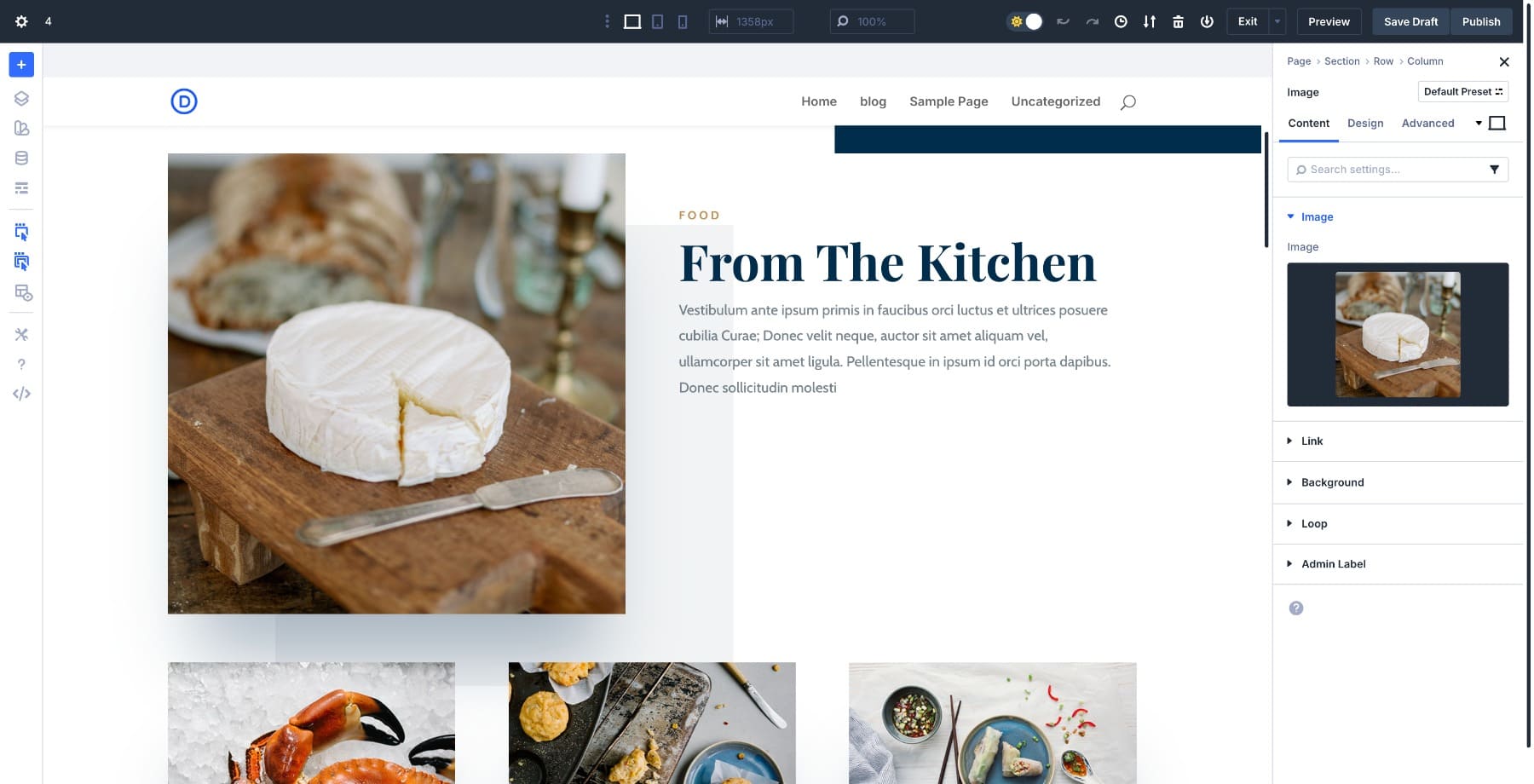Open the help question mark in sidebar
Image resolution: width=1534 pixels, height=784 pixels.
[x=21, y=364]
